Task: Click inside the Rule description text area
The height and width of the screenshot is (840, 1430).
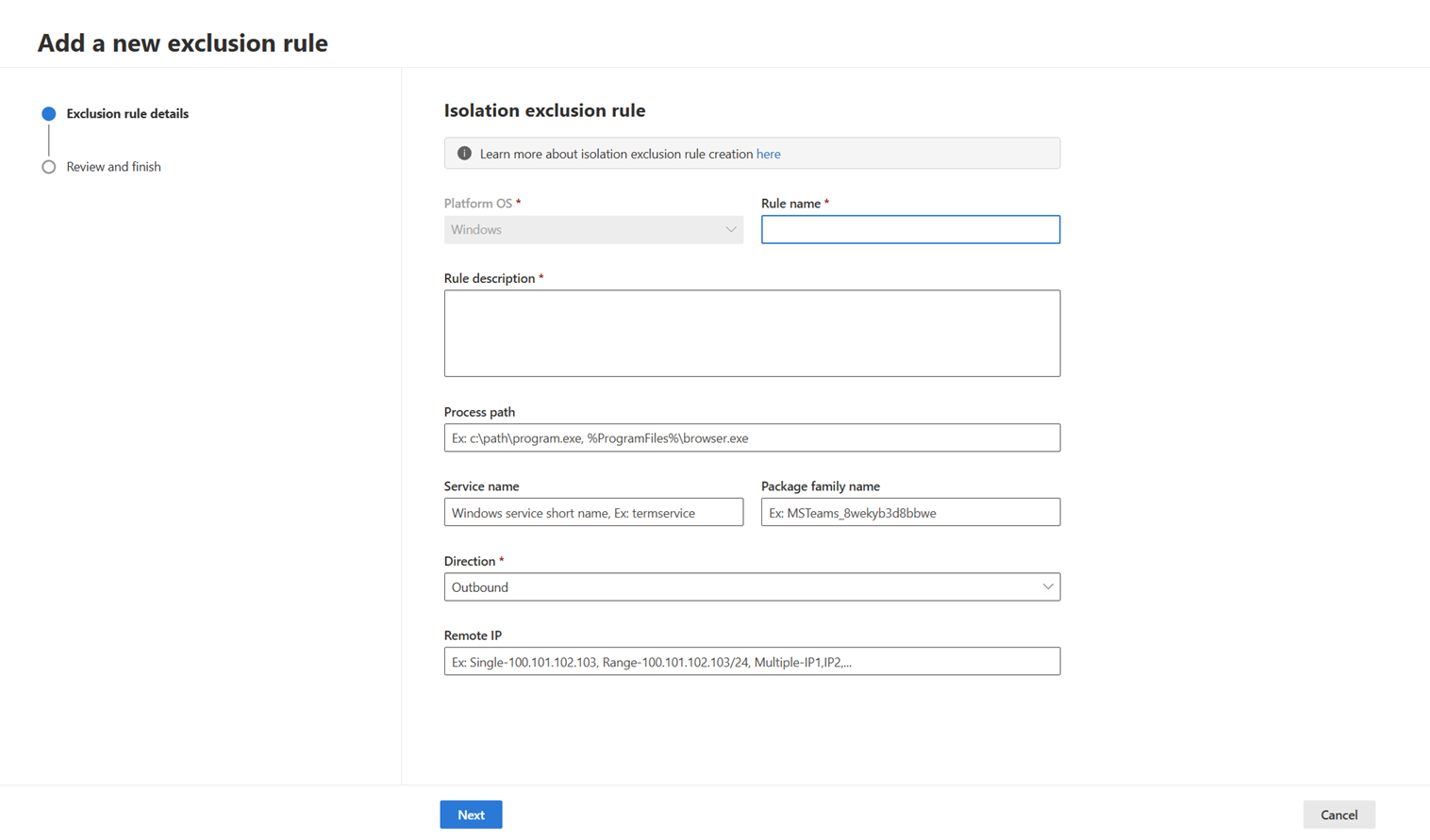Action: (x=752, y=334)
